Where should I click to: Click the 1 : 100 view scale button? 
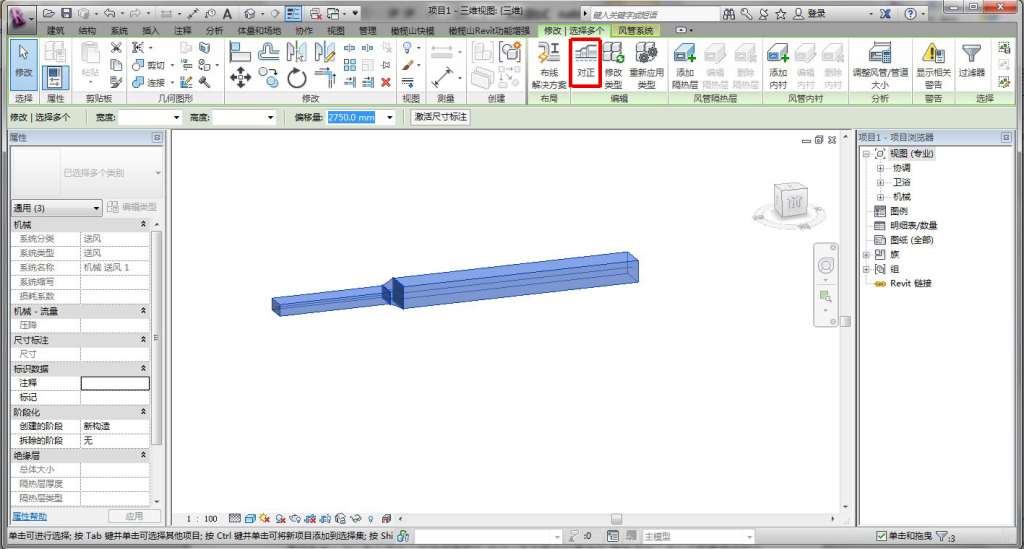point(202,519)
